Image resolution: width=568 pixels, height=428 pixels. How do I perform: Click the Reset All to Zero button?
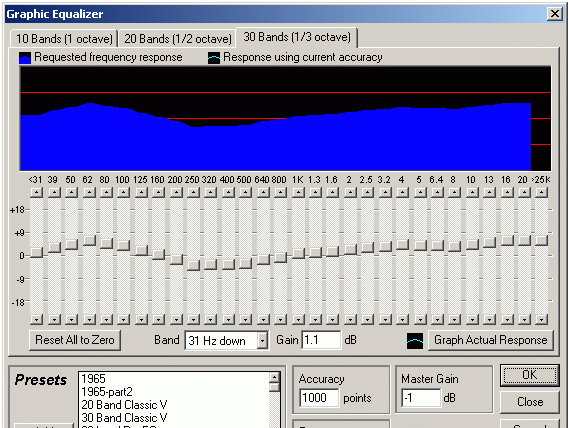pos(75,340)
